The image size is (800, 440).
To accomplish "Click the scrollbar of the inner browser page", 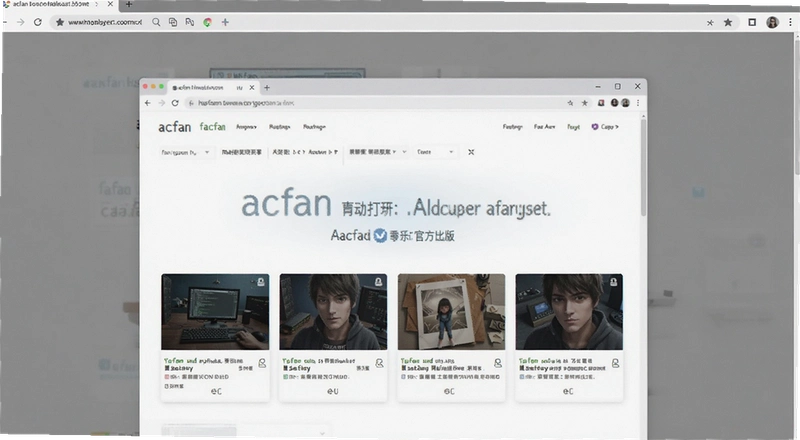I will [643, 168].
